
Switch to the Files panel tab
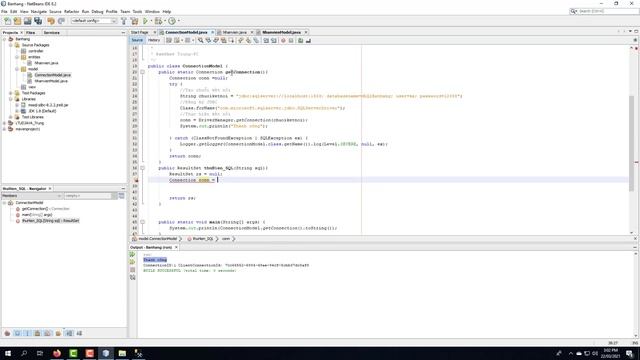[x=31, y=32]
